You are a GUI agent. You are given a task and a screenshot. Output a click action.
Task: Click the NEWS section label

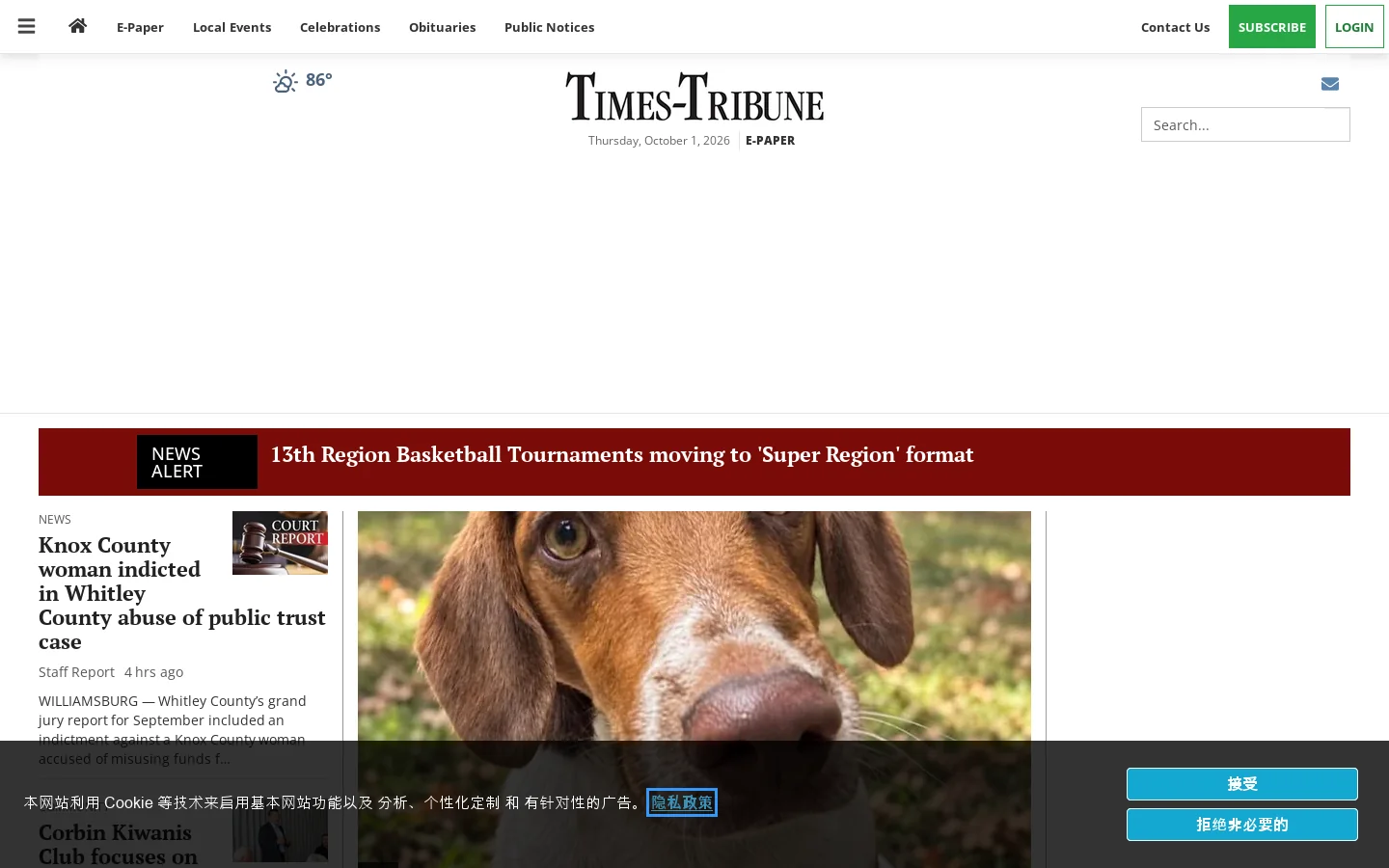coord(55,520)
